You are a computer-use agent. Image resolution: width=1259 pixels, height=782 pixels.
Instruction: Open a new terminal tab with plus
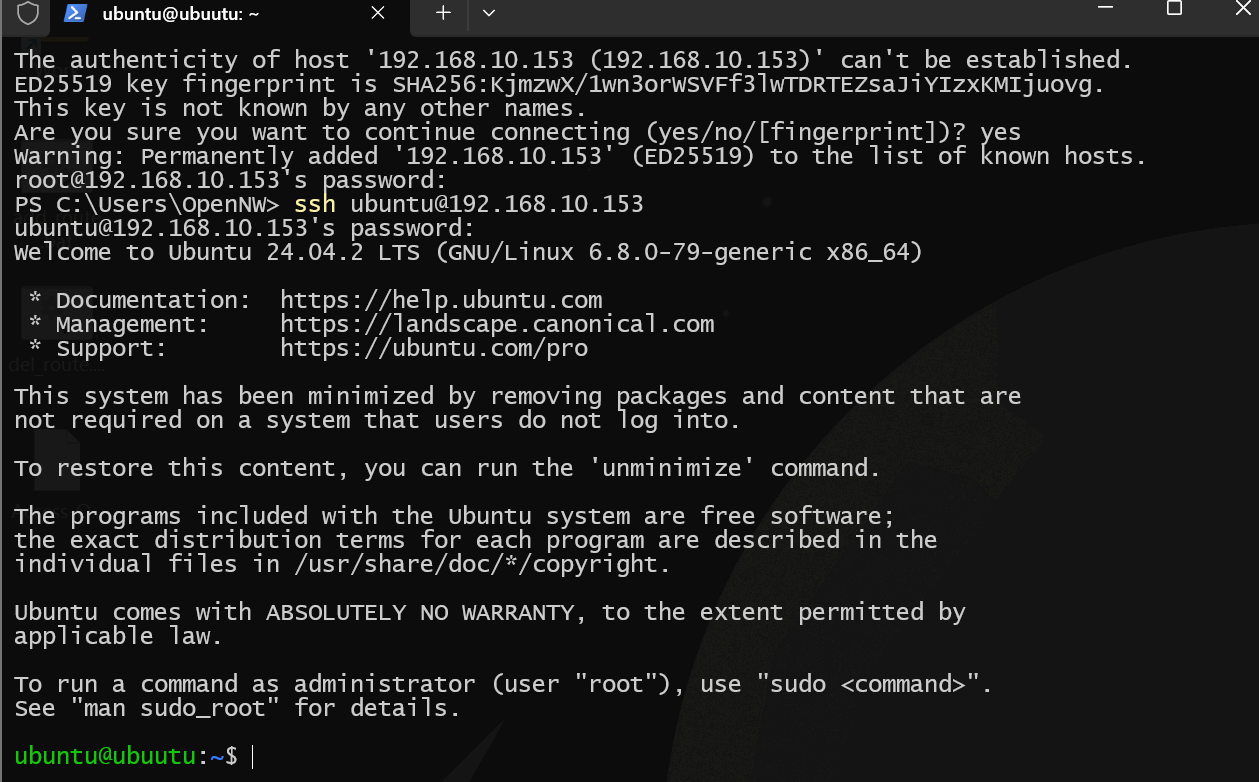click(x=444, y=13)
